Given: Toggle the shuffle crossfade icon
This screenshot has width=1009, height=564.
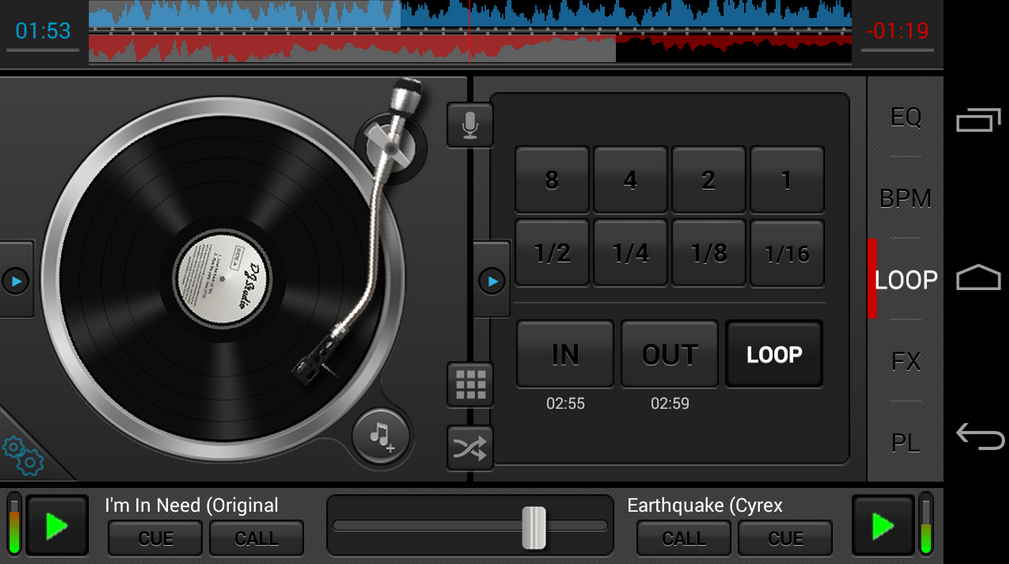Looking at the screenshot, I should pos(470,447).
